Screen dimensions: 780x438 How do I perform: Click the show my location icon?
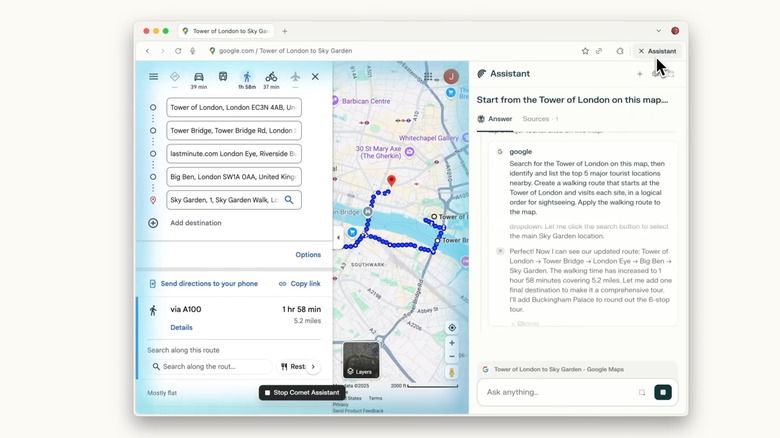[x=452, y=327]
